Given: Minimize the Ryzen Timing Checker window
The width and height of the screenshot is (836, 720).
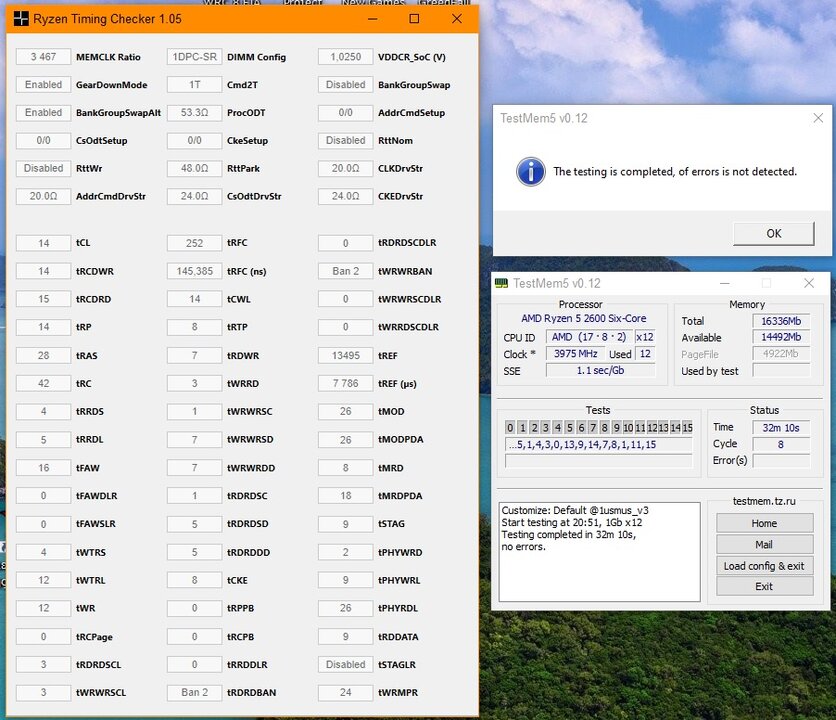Looking at the screenshot, I should point(373,19).
